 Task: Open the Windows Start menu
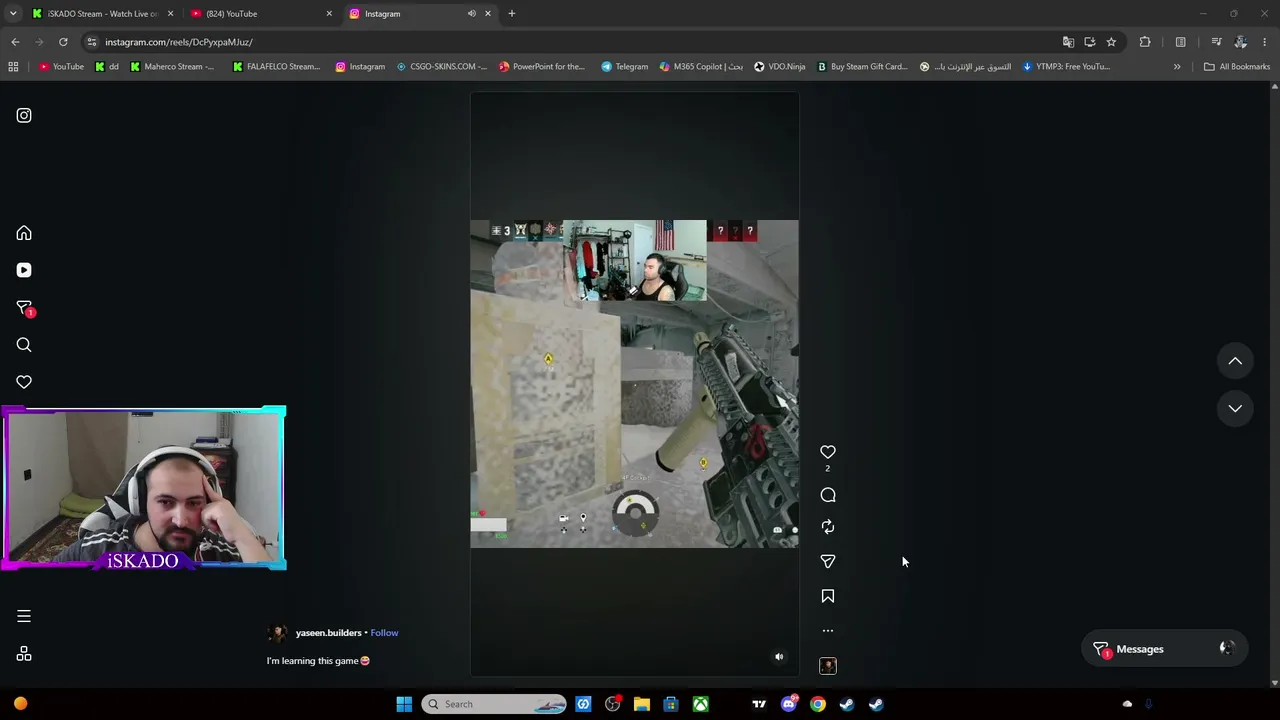(x=404, y=704)
